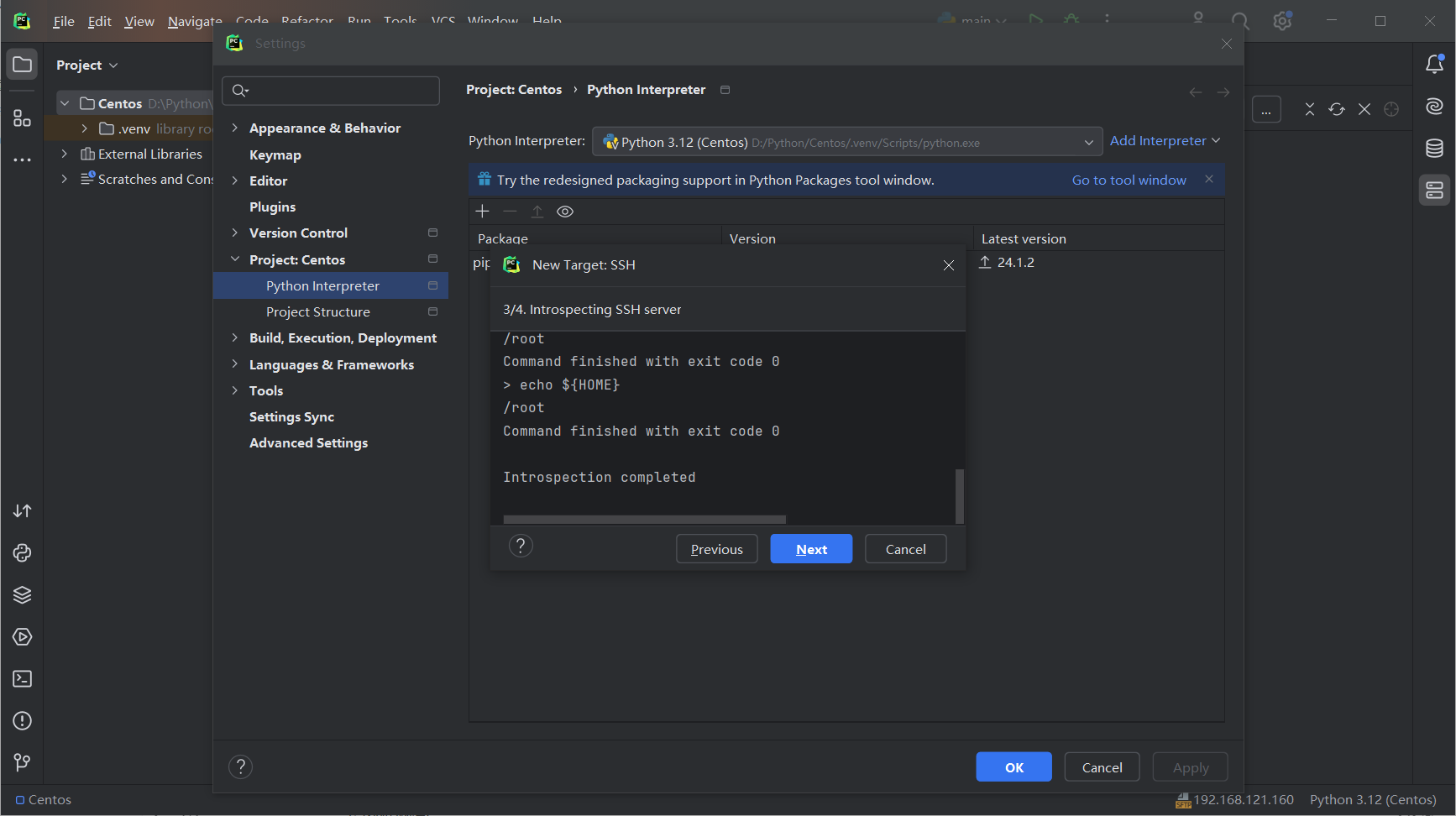1456x816 pixels.
Task: Expand Build, Execution, Deployment section
Action: (235, 337)
